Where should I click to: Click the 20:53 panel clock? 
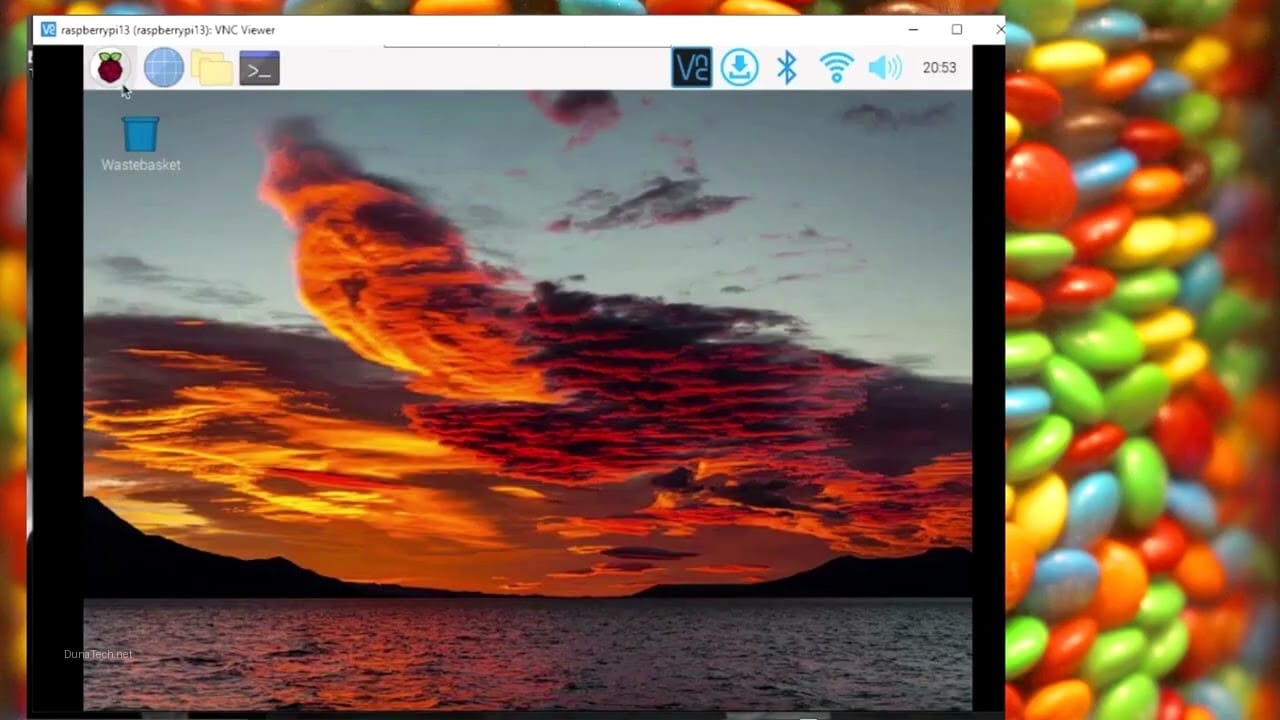point(939,68)
